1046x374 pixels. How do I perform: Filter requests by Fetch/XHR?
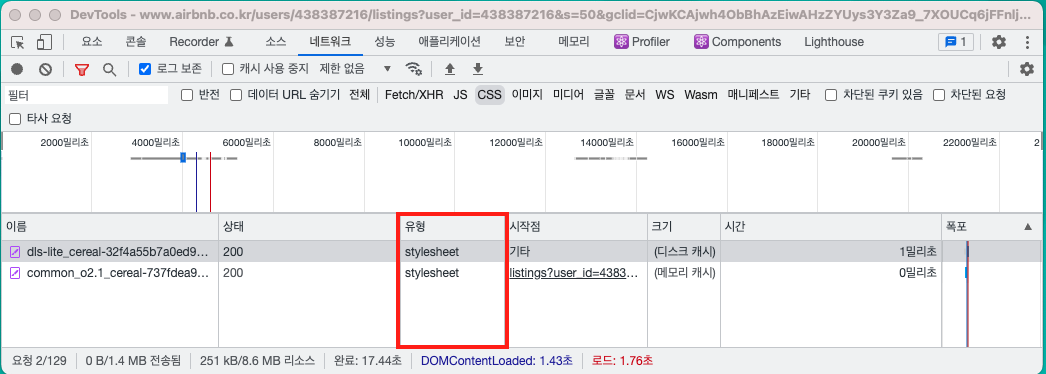coord(414,95)
